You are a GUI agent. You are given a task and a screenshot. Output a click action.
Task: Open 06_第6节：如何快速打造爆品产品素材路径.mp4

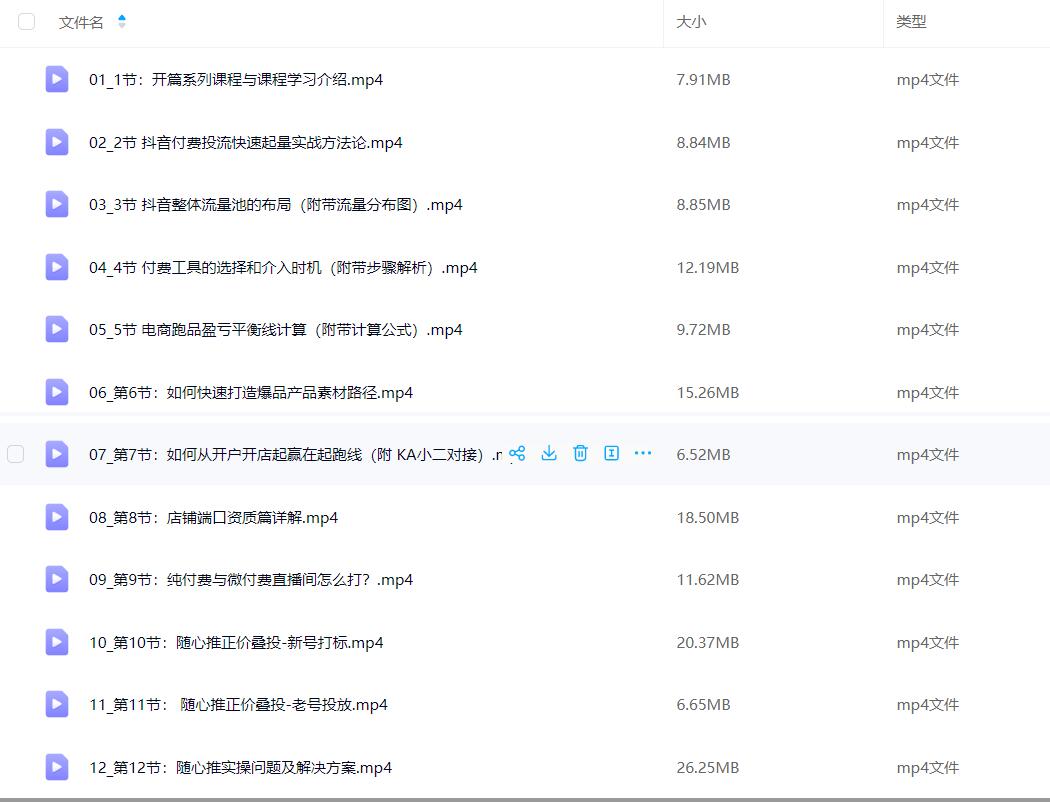click(251, 393)
